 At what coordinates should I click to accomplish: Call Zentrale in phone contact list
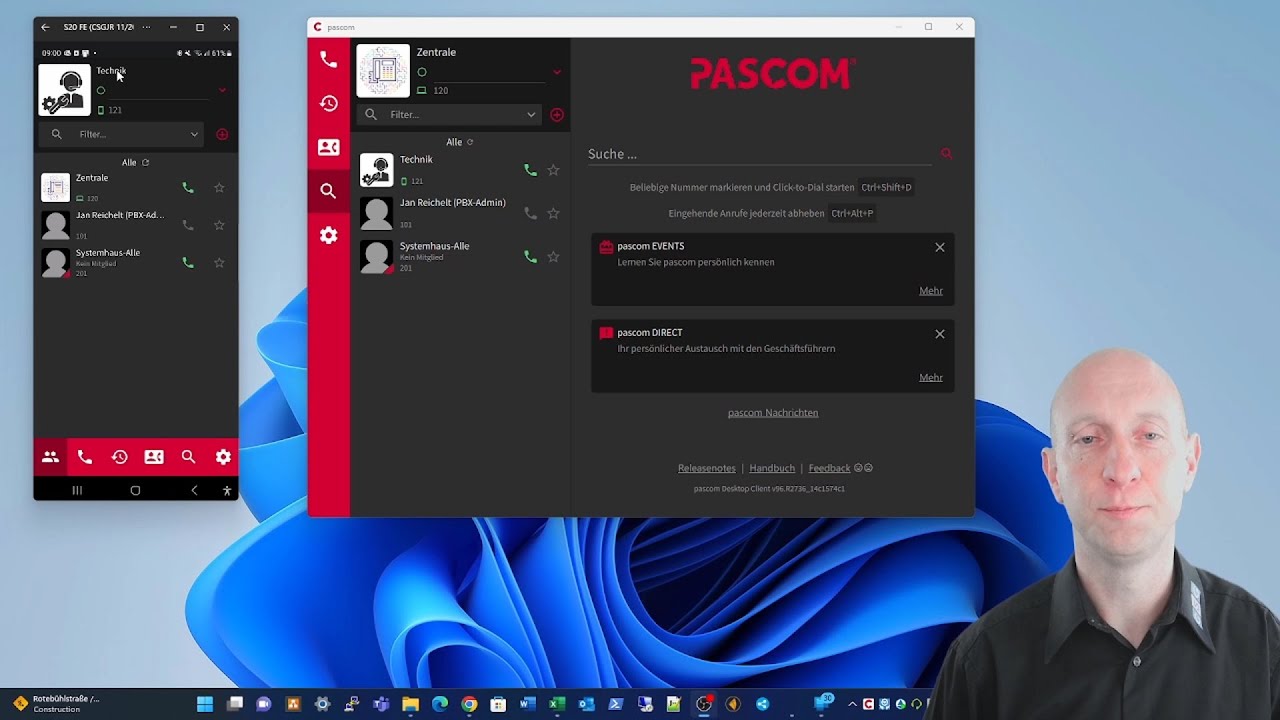(x=188, y=188)
